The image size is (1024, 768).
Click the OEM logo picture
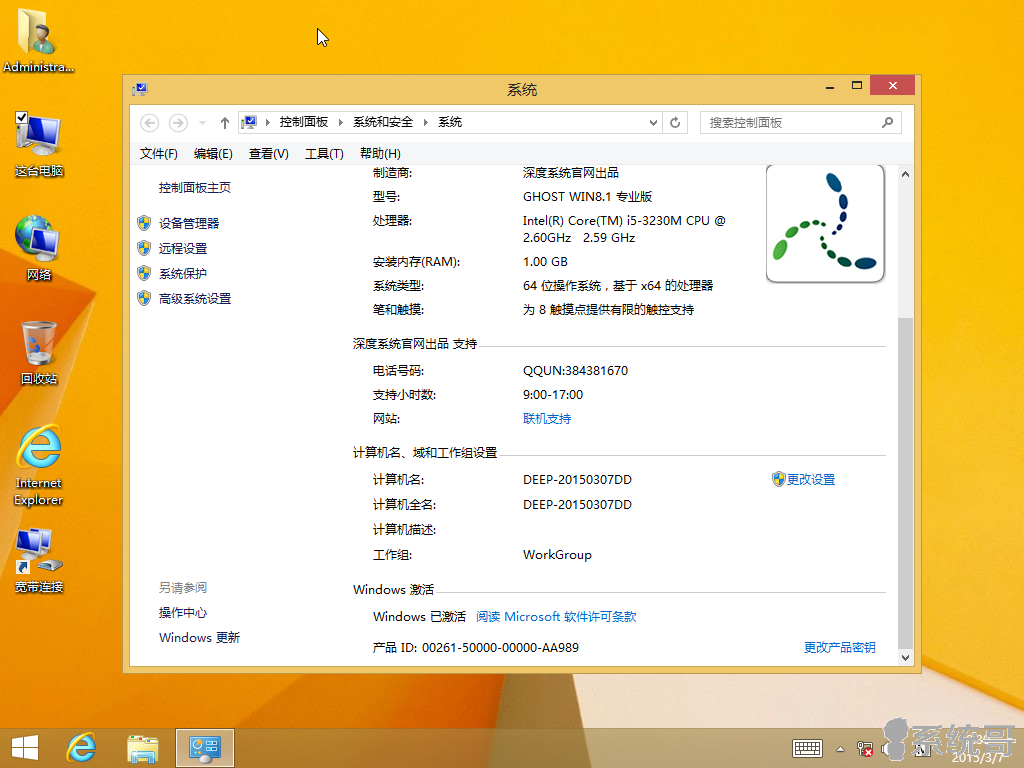coord(825,223)
